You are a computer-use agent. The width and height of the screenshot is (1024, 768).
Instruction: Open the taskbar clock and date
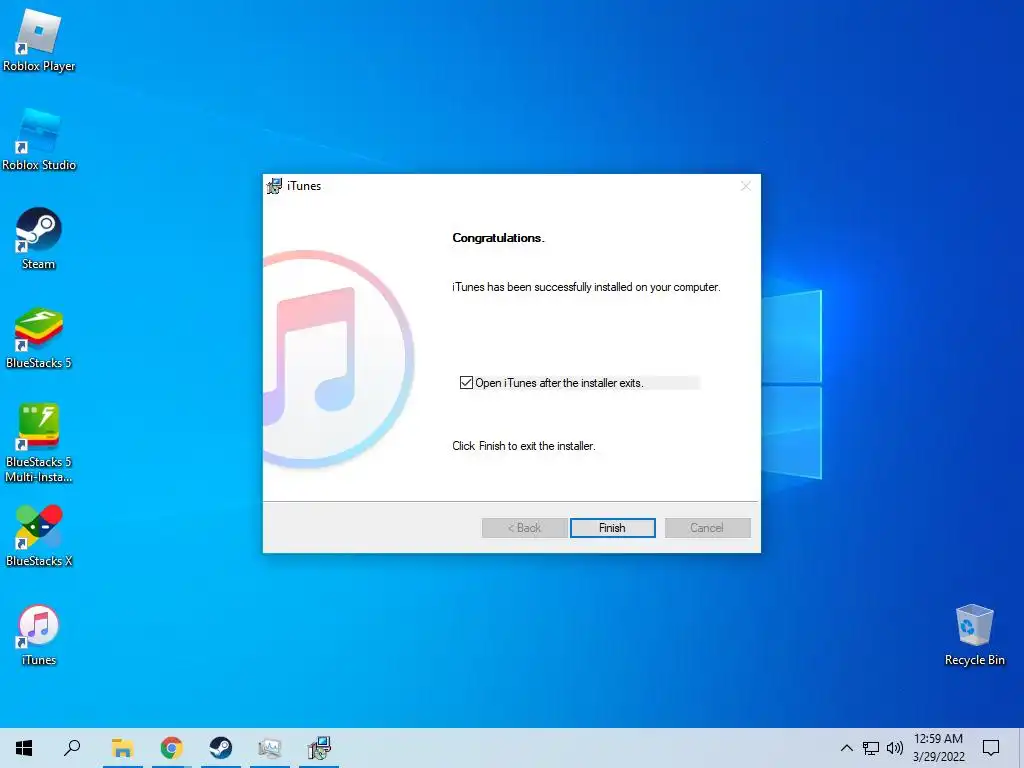938,748
